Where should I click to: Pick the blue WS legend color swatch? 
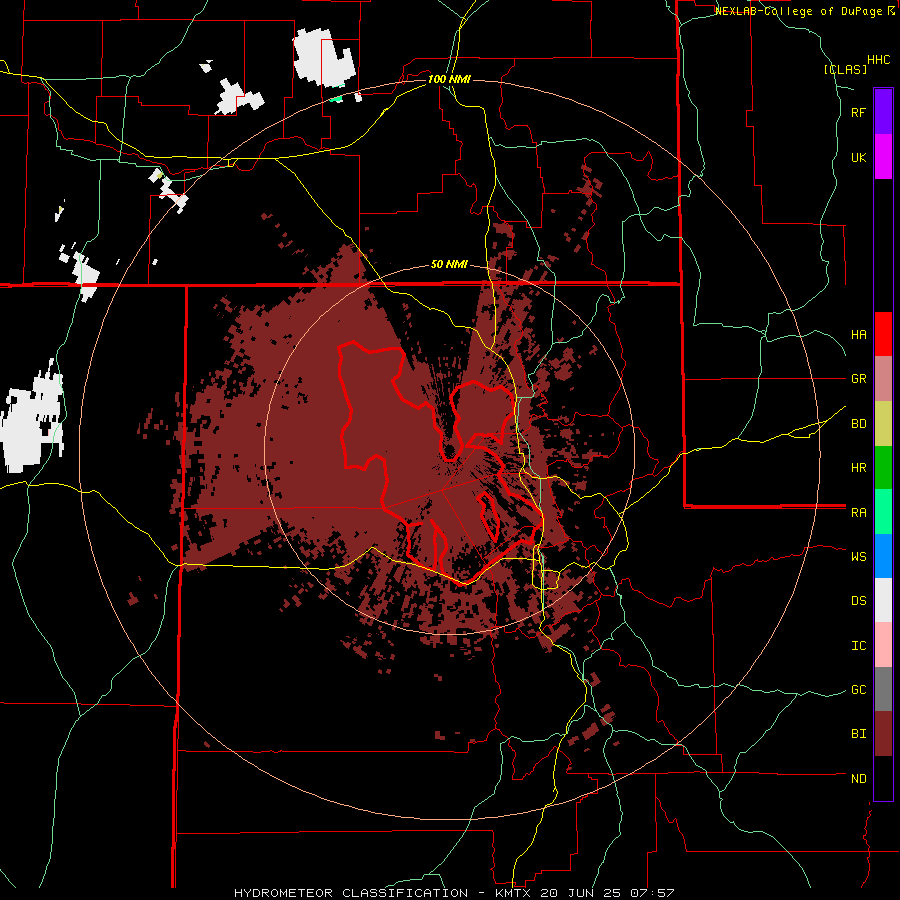[x=883, y=556]
